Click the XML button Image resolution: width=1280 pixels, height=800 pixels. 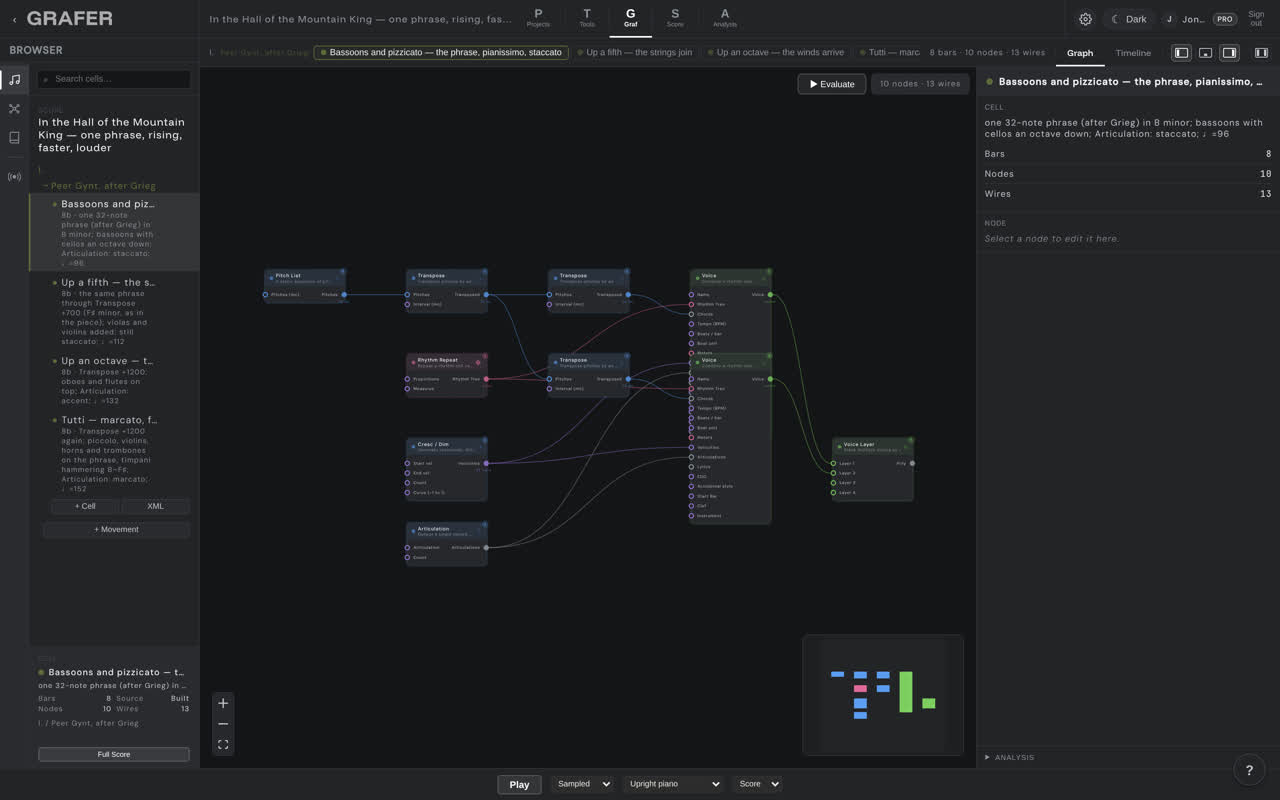(156, 506)
